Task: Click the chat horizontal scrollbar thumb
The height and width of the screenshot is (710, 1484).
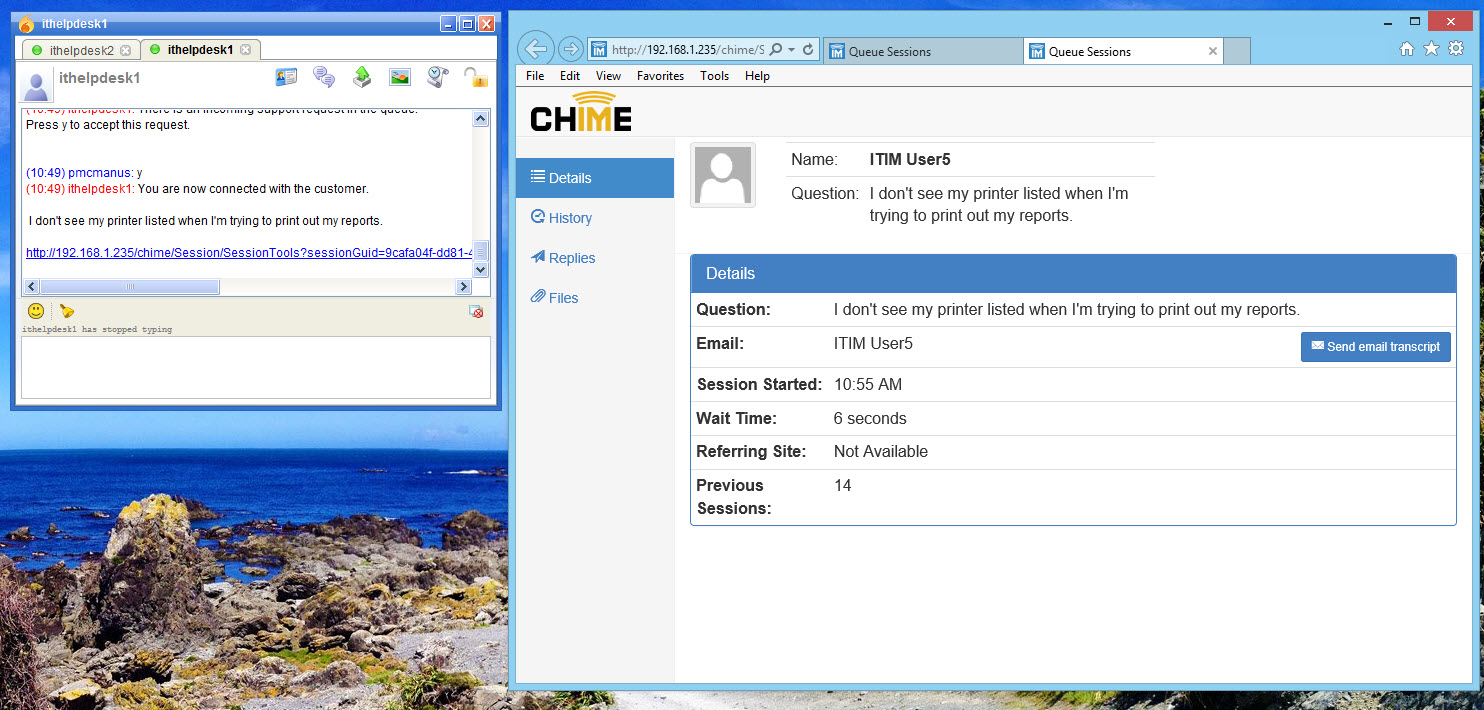Action: tap(129, 287)
